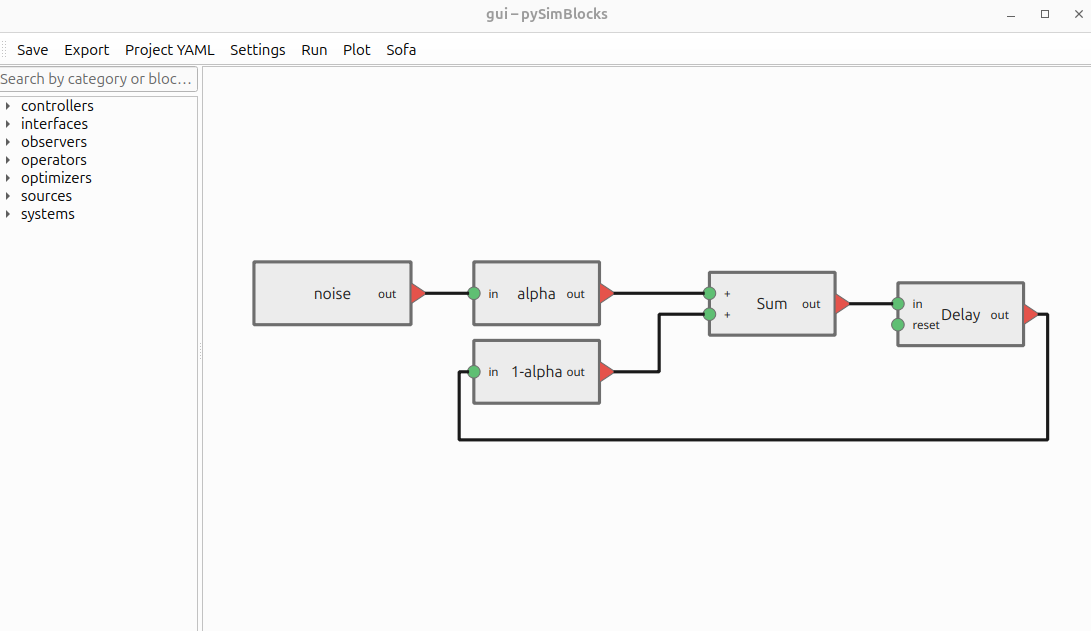Click the noise block's red output connector
Image resolution: width=1091 pixels, height=631 pixels.
[x=419, y=293]
